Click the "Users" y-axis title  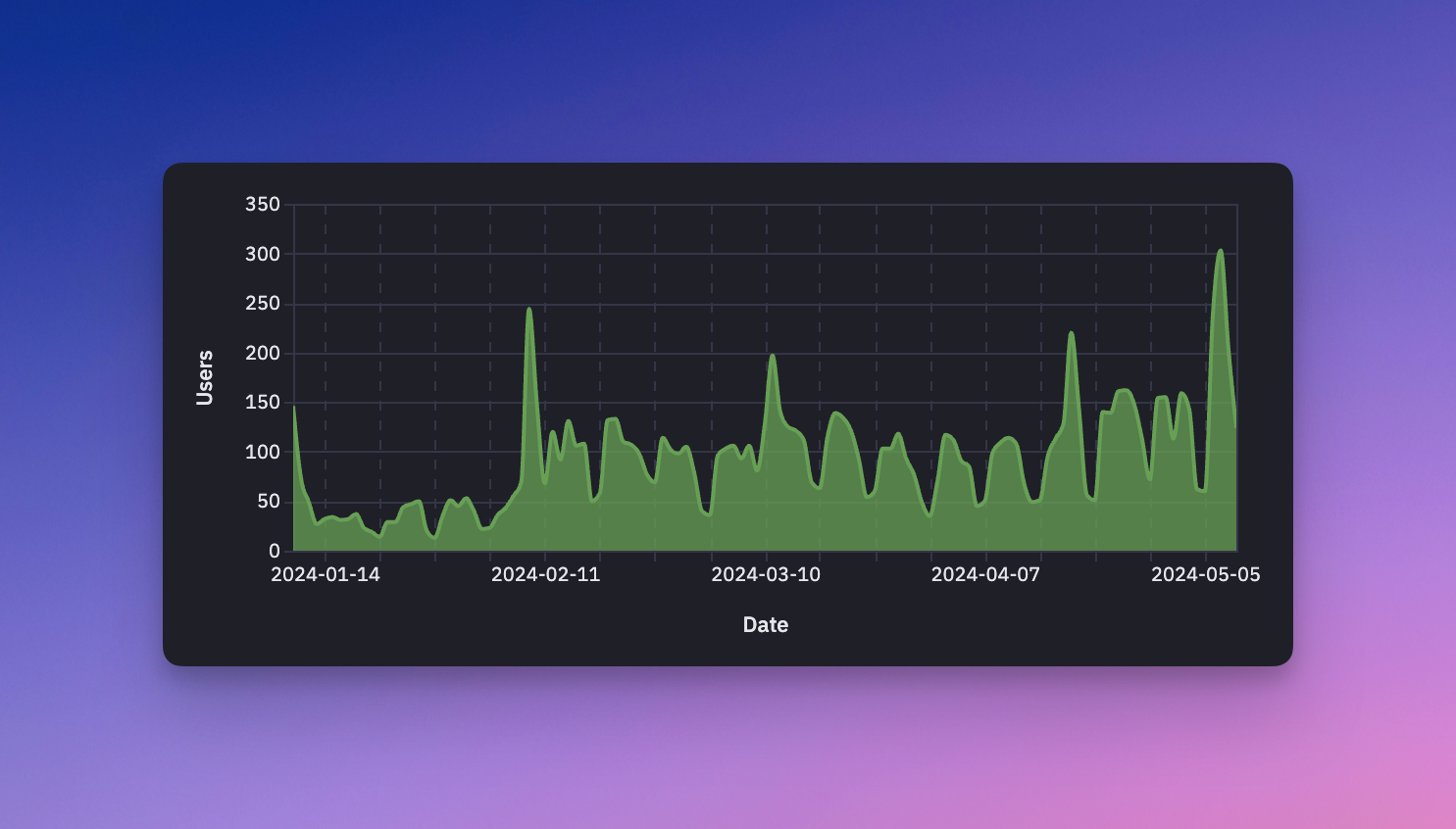[204, 377]
